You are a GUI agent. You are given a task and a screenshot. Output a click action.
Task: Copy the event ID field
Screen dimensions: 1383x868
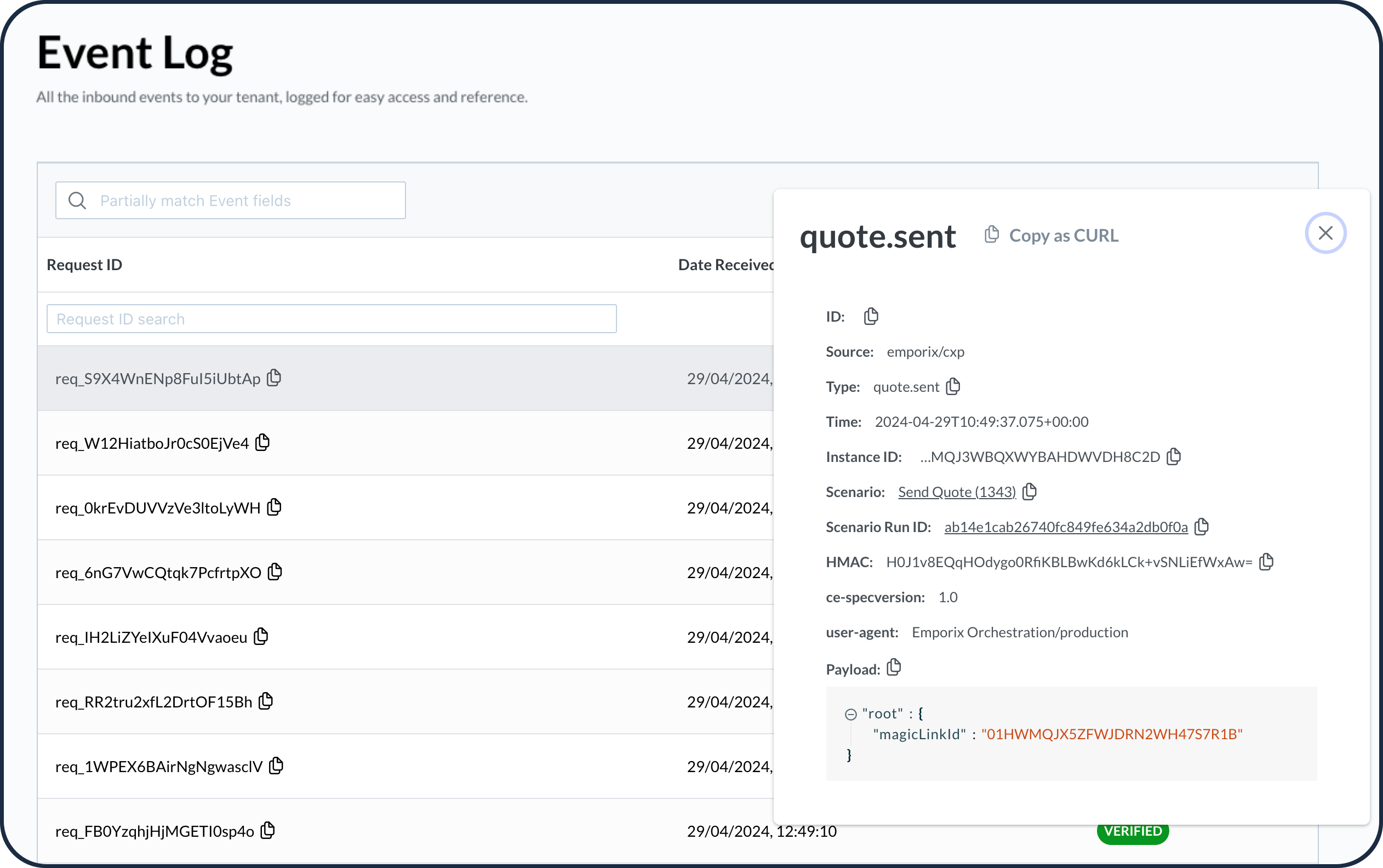[871, 316]
